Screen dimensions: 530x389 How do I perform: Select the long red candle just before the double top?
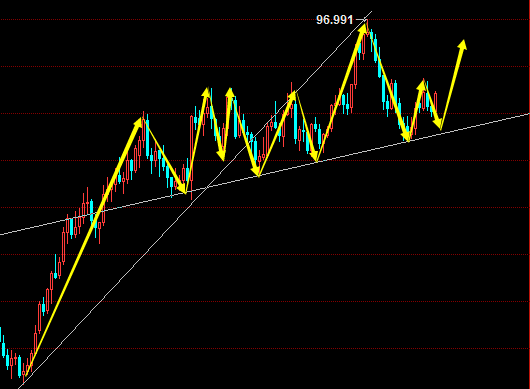click(x=192, y=158)
